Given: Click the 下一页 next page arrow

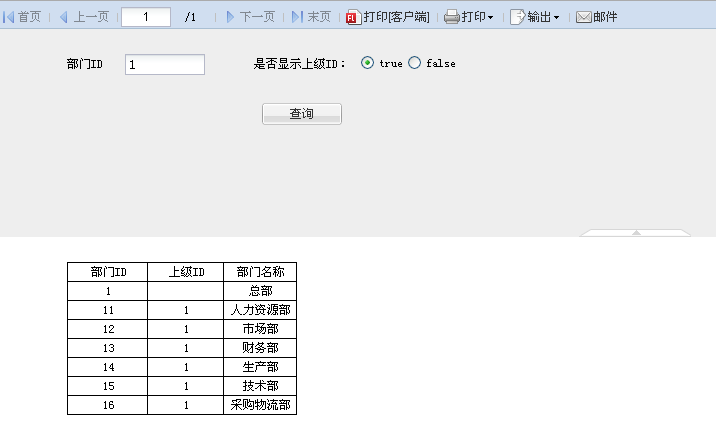Looking at the screenshot, I should [x=230, y=17].
